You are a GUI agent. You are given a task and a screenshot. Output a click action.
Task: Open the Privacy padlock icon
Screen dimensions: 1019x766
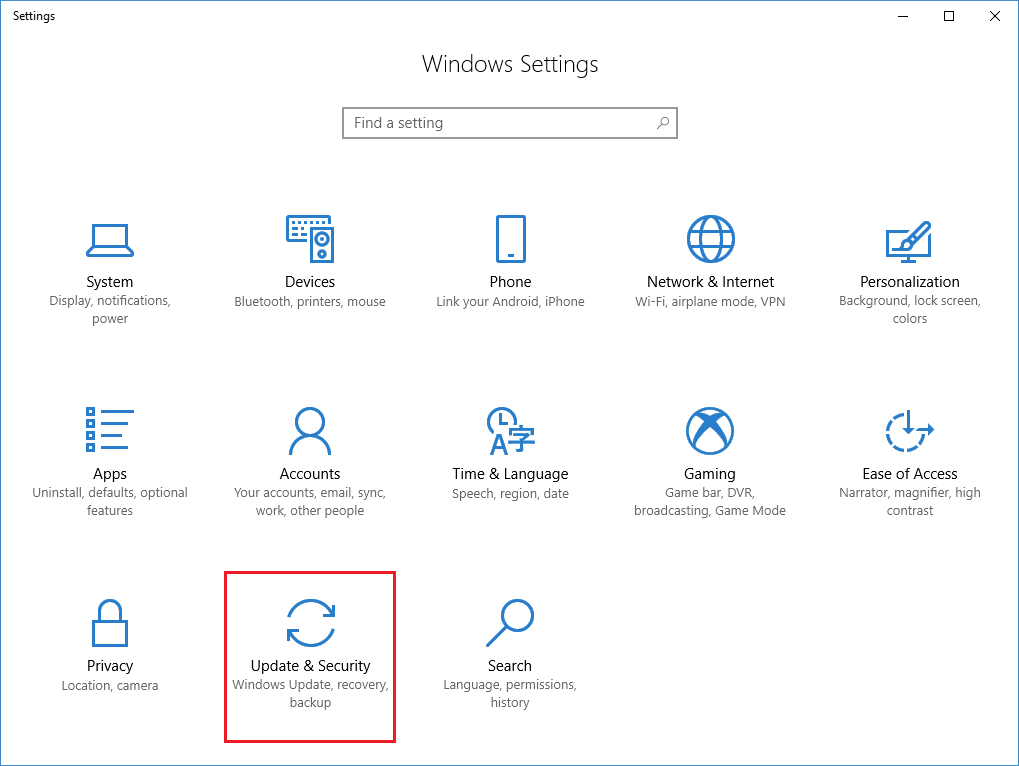[110, 622]
